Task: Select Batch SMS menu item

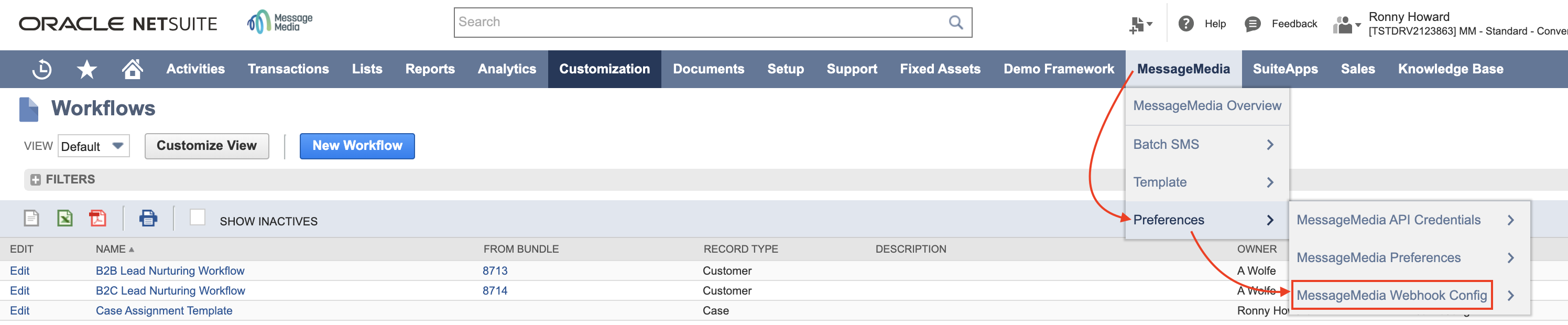Action: pos(1207,145)
